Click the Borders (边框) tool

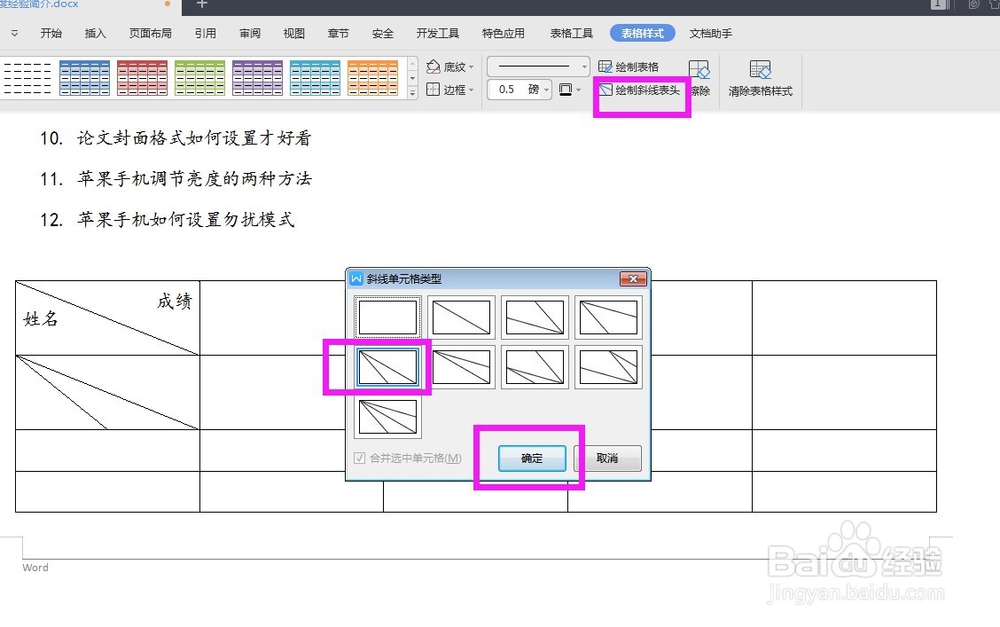447,90
